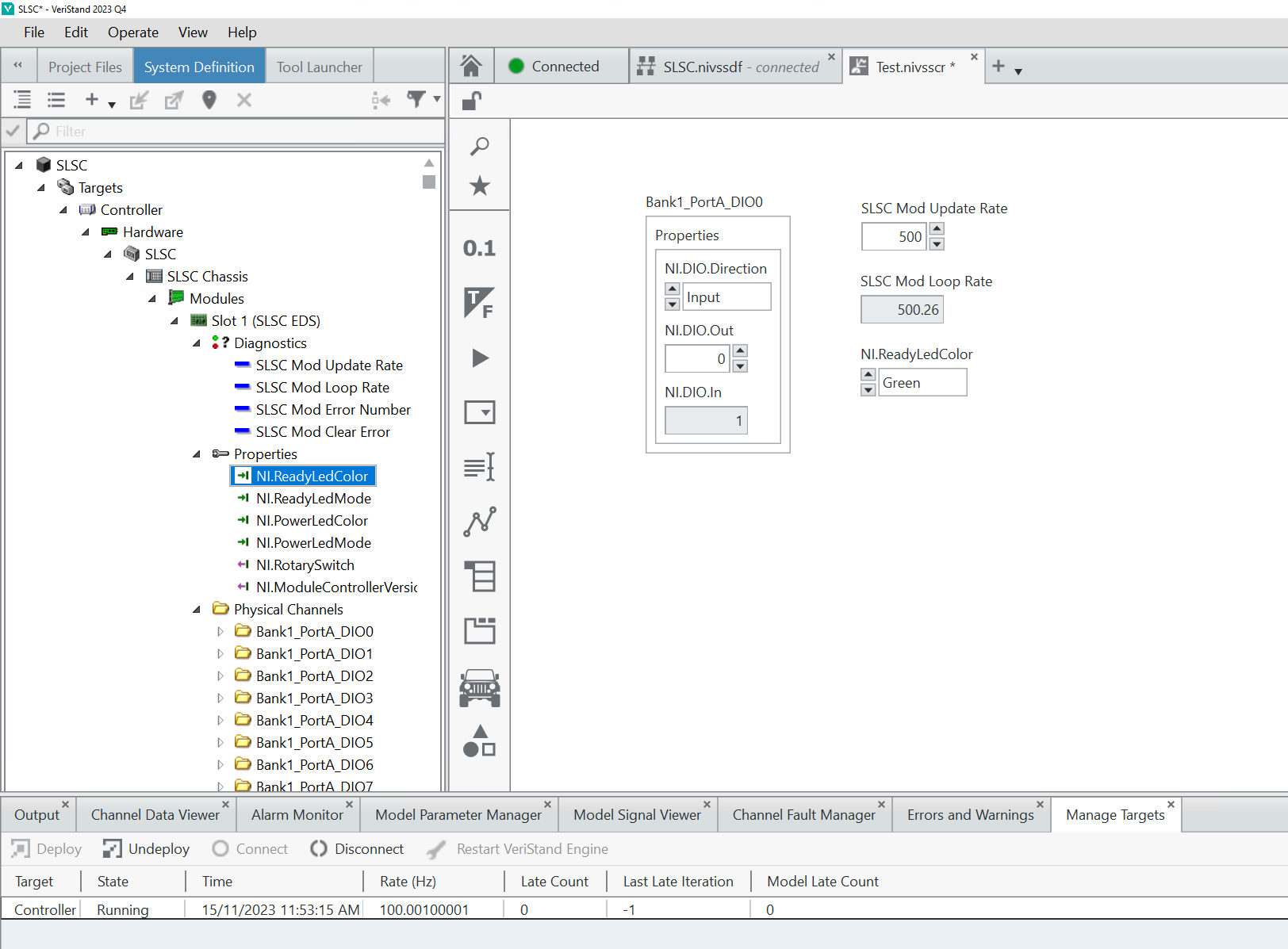Click the tree vertical scrollbar thumb

coord(429,182)
